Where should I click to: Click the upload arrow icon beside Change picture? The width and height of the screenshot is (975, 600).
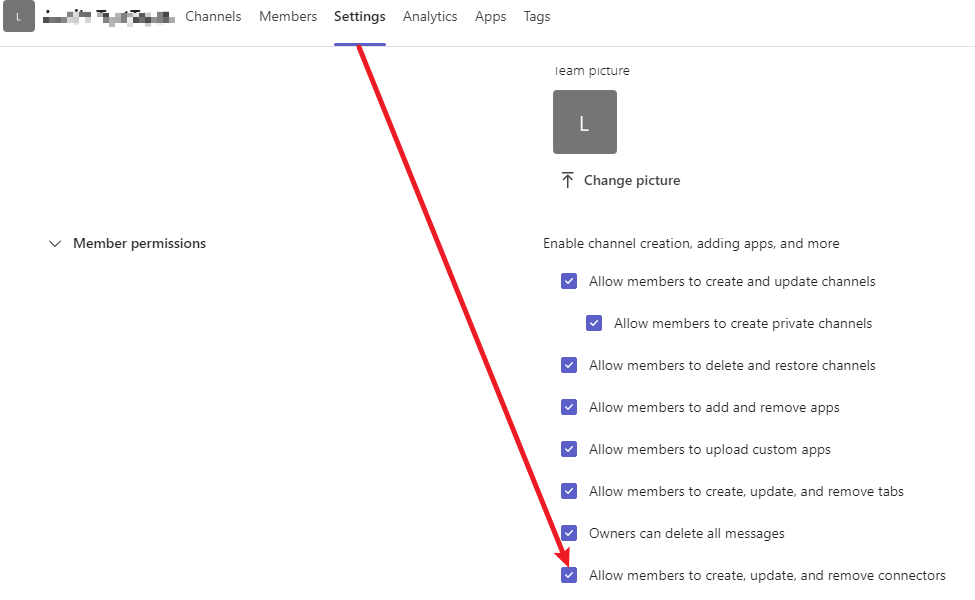coord(567,180)
